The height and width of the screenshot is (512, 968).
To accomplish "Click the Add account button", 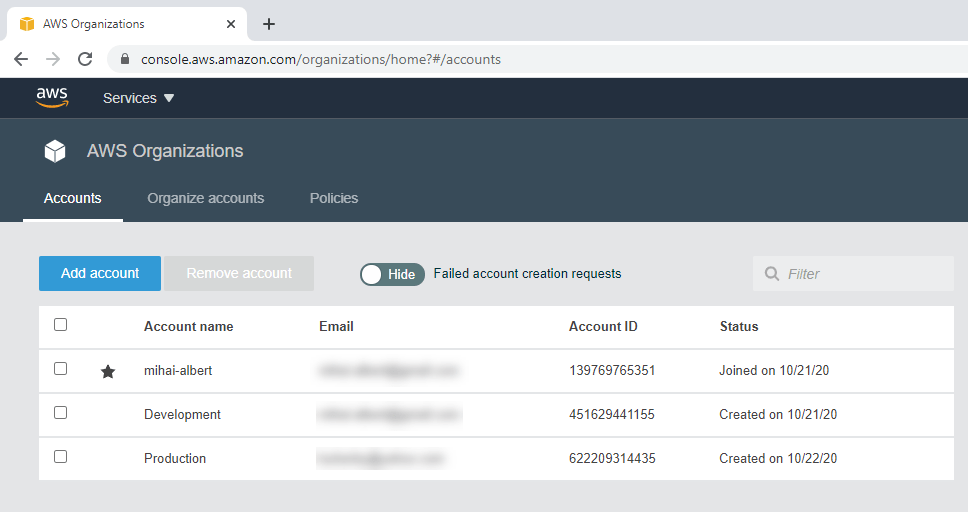I will pos(100,274).
